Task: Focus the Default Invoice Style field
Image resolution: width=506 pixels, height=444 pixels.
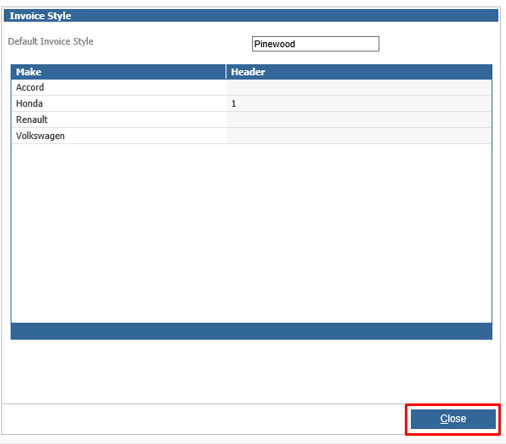Action: [x=315, y=44]
